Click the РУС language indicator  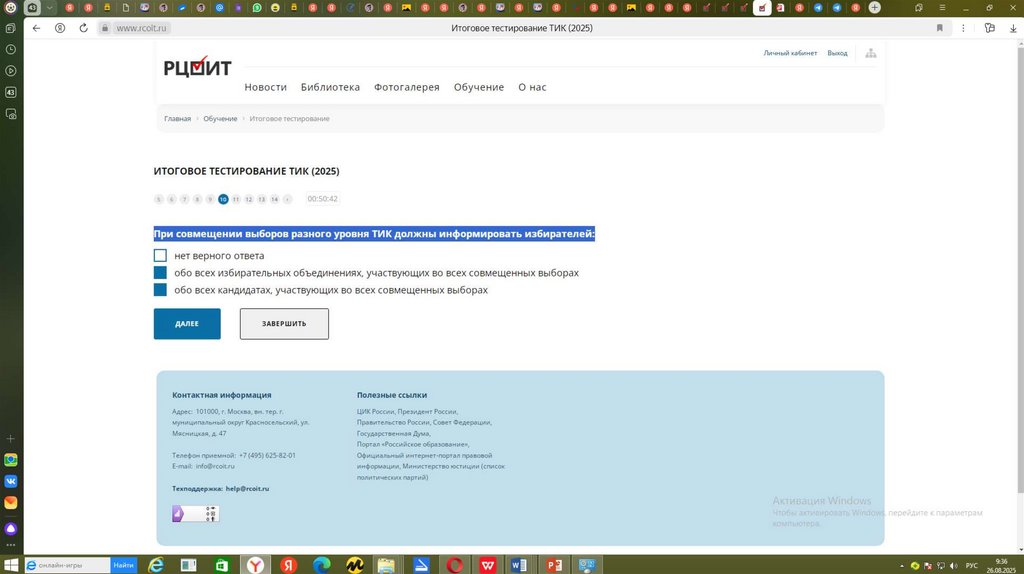point(972,566)
